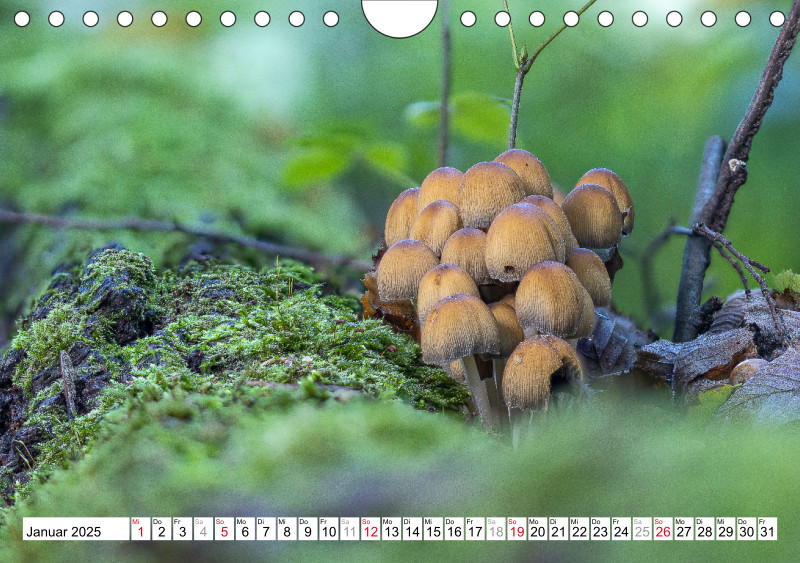Select day 2 (Do) in calendar strip
Image resolution: width=800 pixels, height=563 pixels.
click(161, 529)
